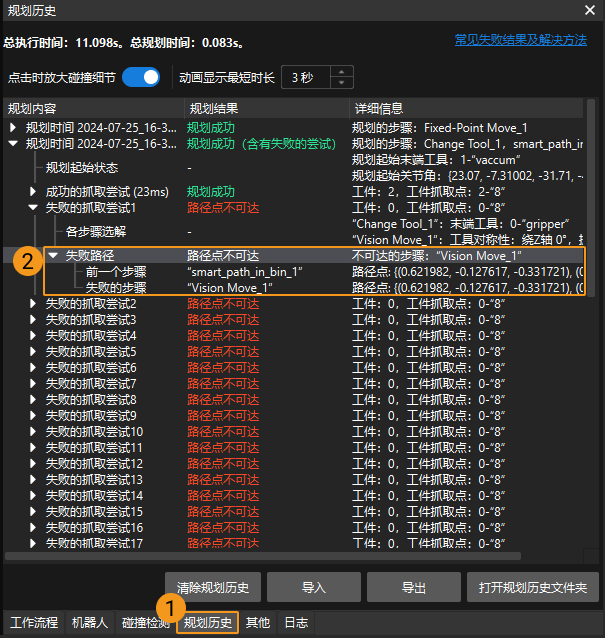Click 清除规划历史 button
Viewport: 605px width, 638px height.
click(x=213, y=587)
